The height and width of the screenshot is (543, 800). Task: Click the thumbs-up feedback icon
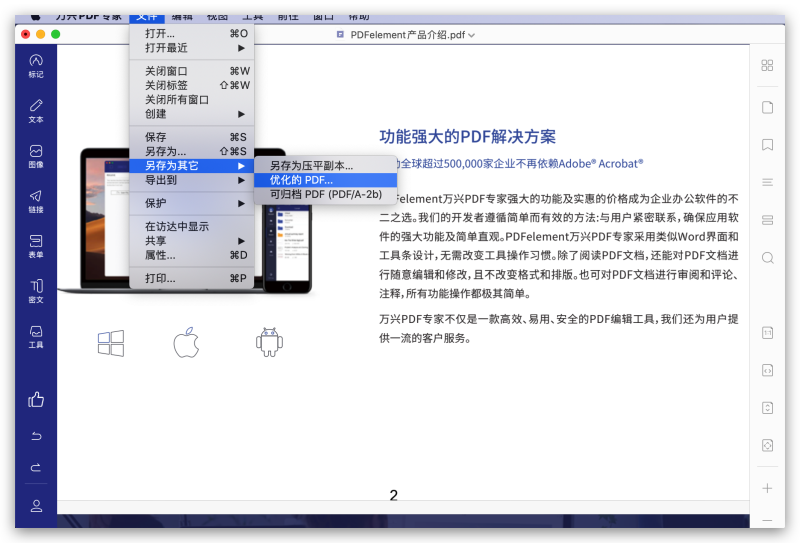(x=36, y=399)
